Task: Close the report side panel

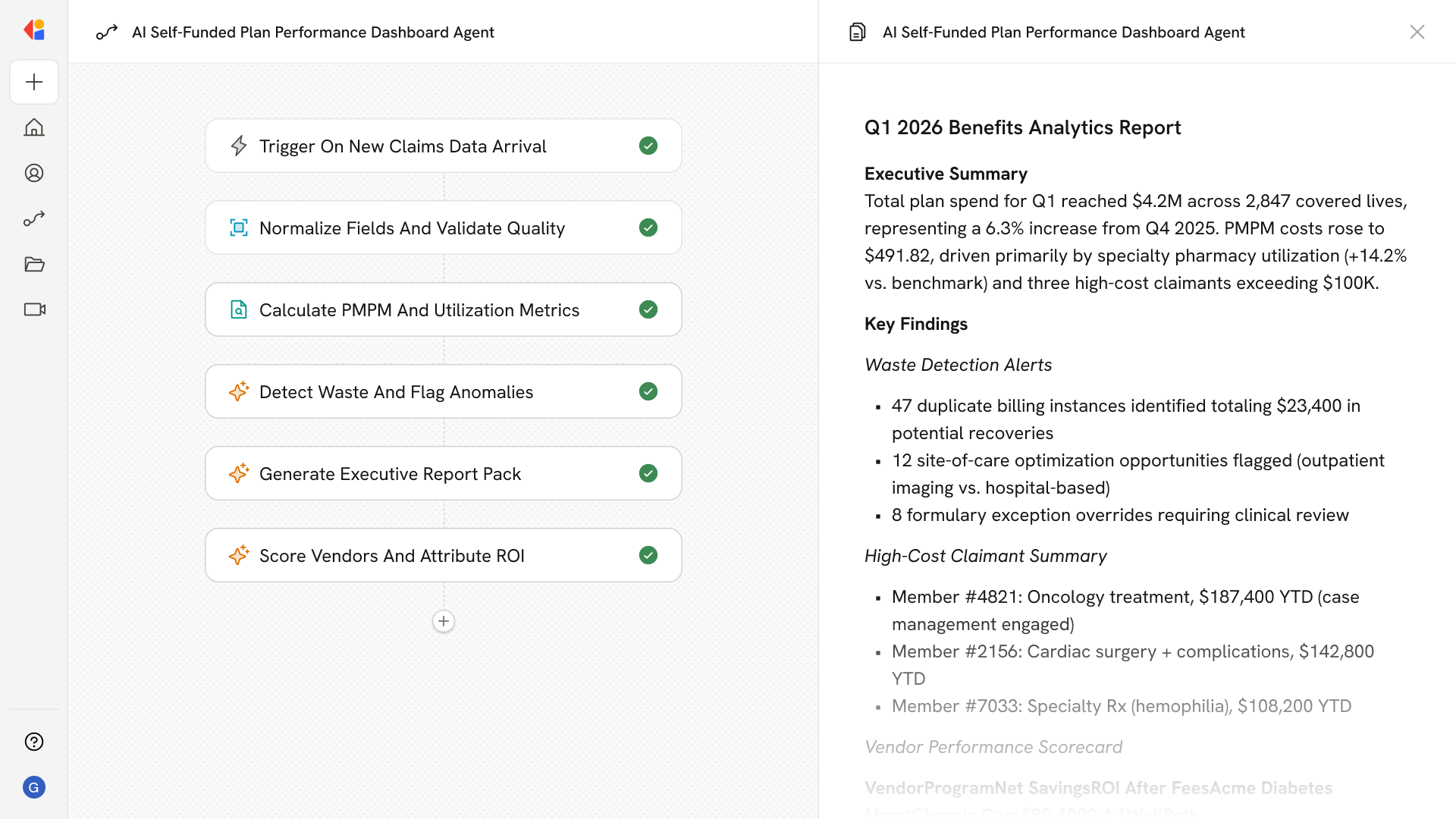Action: click(1417, 32)
